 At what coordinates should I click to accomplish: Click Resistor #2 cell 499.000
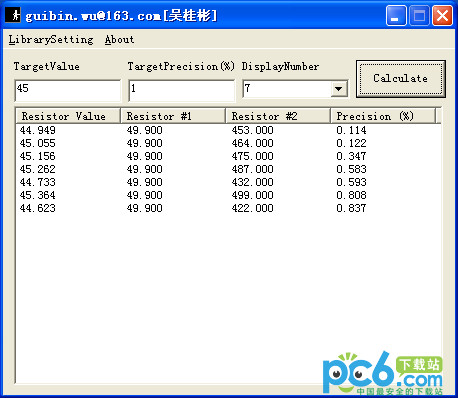pos(252,195)
